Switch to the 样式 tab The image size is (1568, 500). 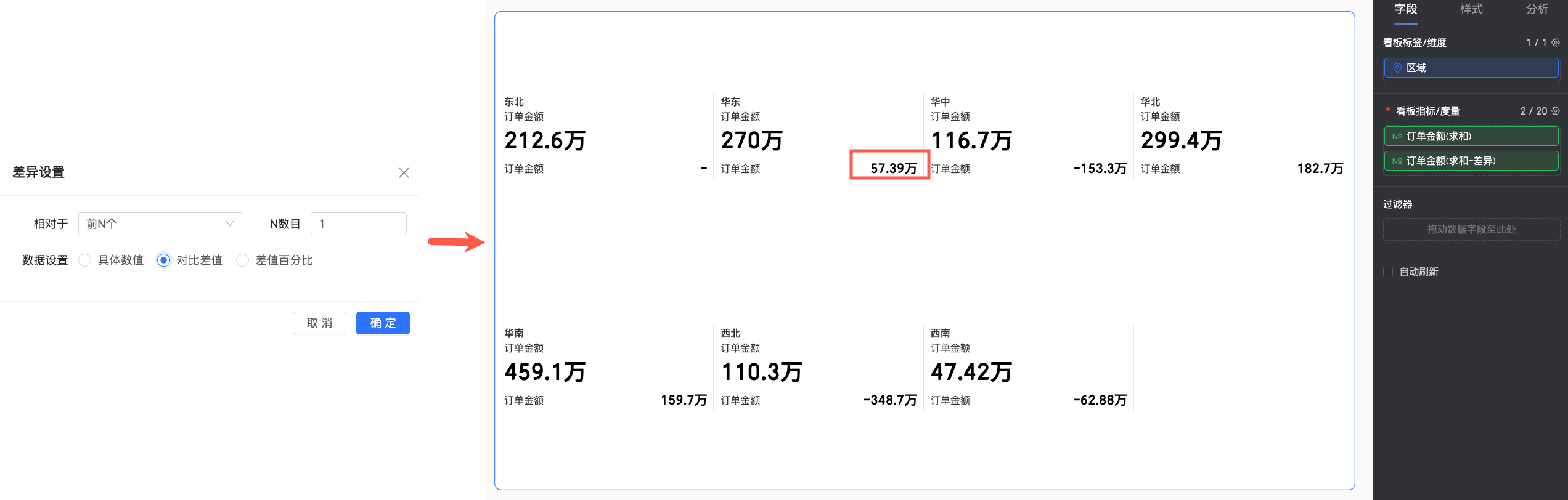pos(1471,9)
